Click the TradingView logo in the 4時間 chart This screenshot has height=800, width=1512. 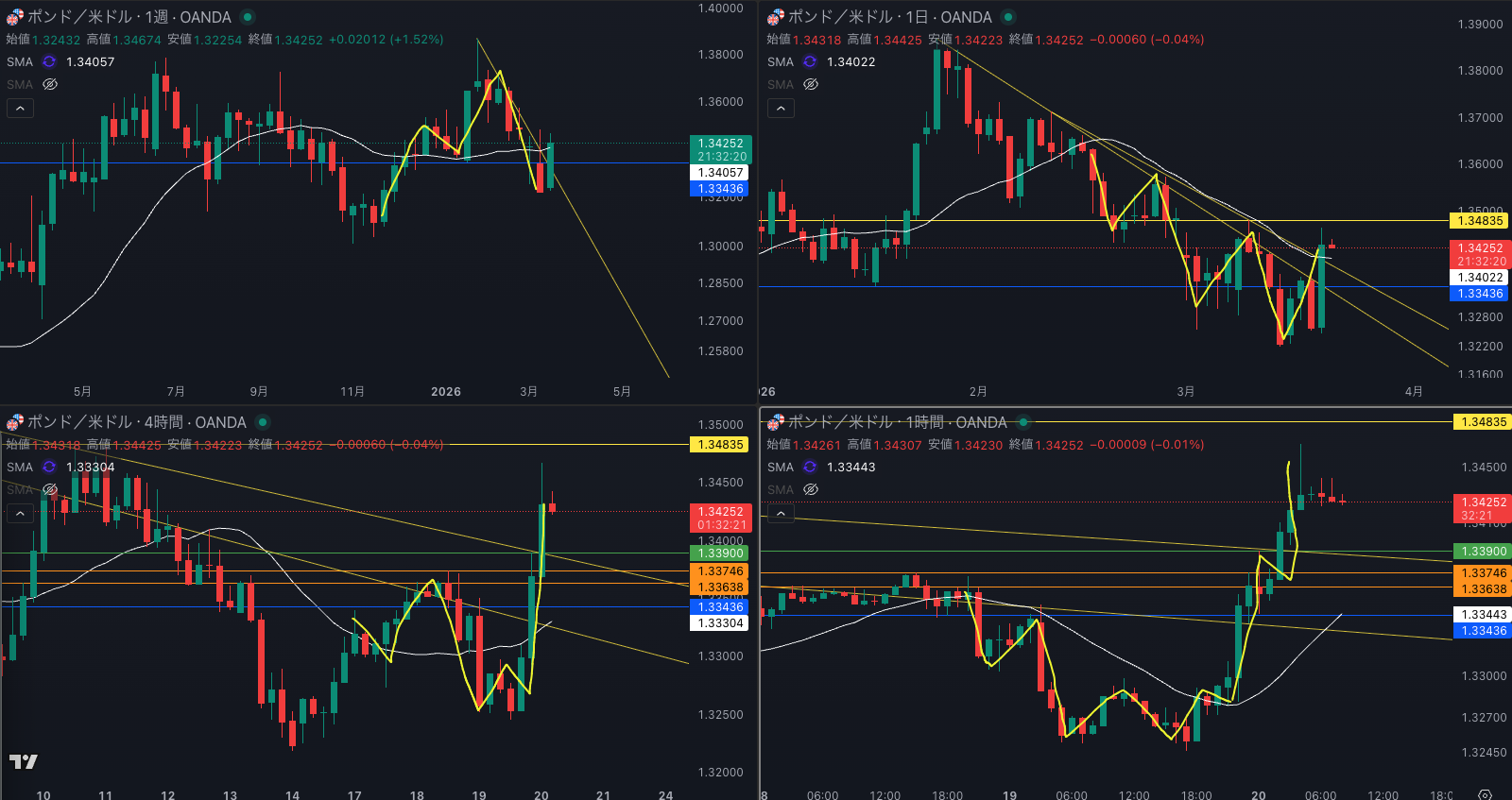pyautogui.click(x=24, y=761)
